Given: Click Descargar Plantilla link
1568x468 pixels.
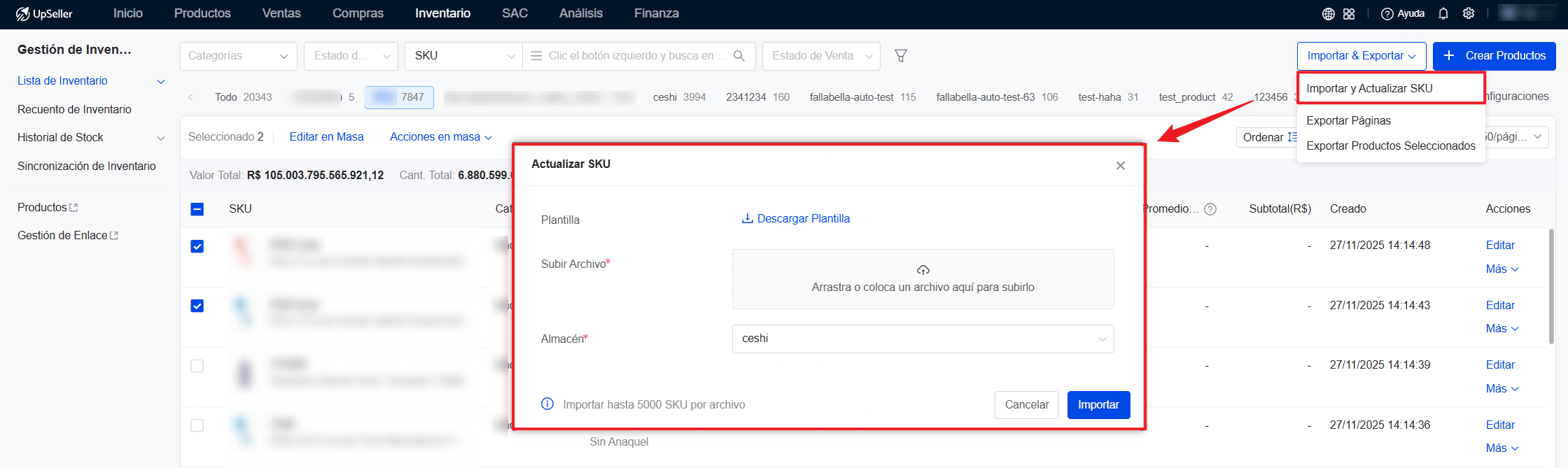Looking at the screenshot, I should 796,219.
